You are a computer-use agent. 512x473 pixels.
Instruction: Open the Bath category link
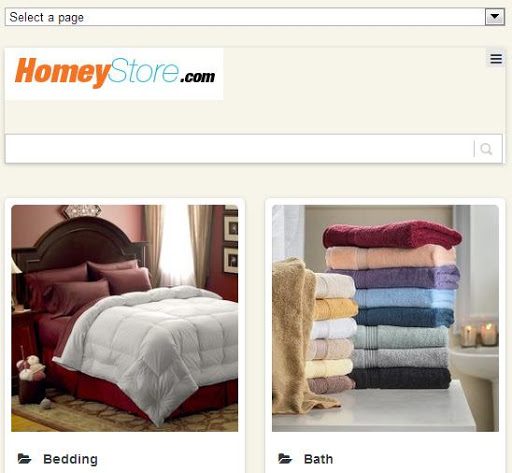[x=318, y=459]
